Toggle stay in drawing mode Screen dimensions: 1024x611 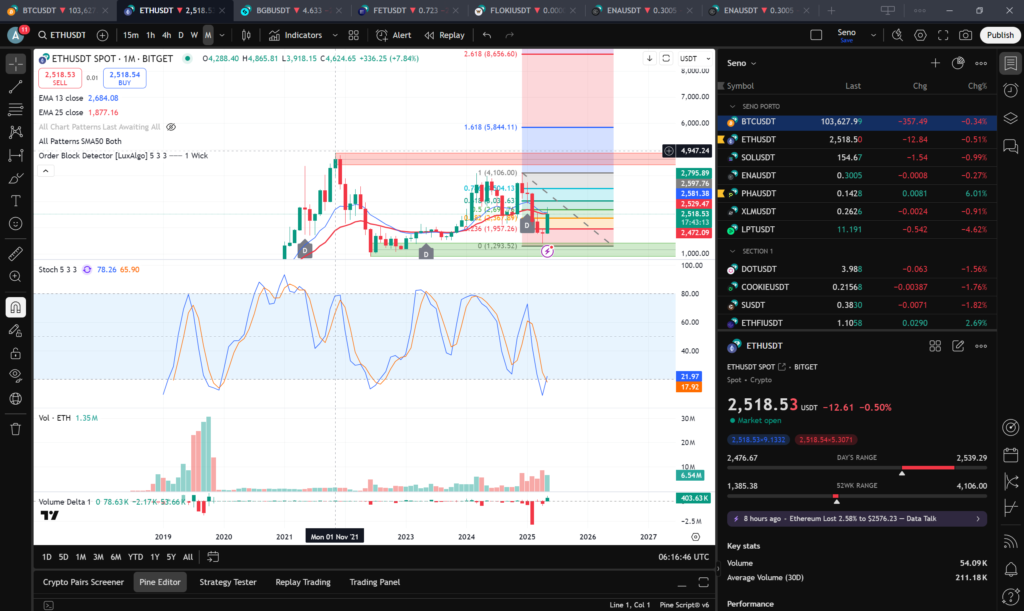[x=16, y=330]
